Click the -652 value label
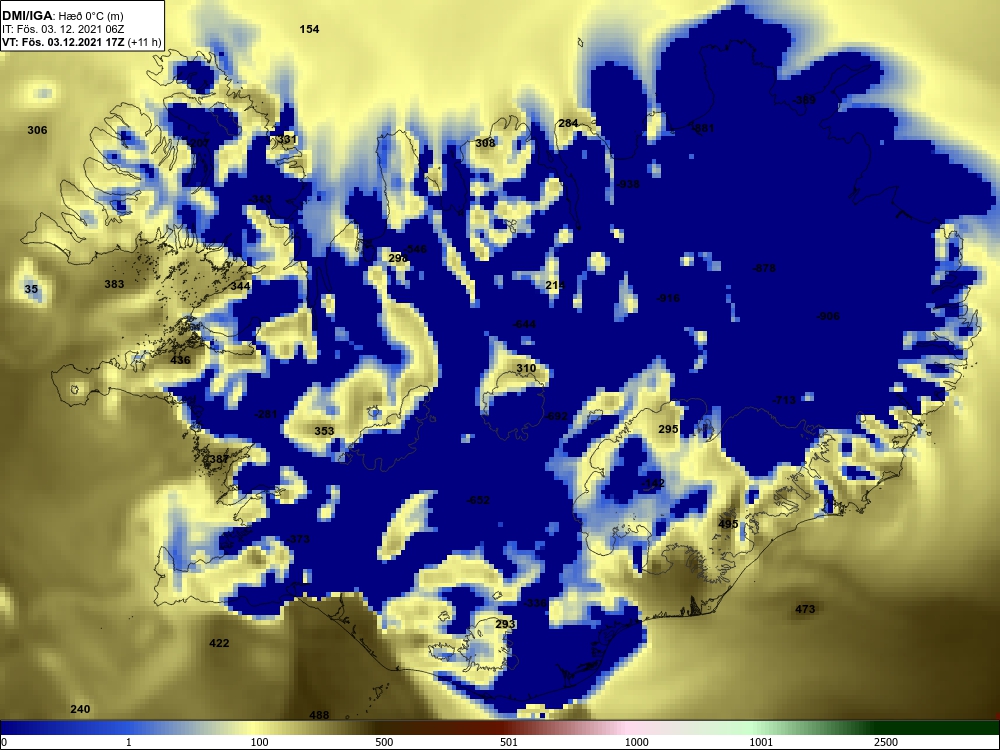1000x750 pixels. pyautogui.click(x=478, y=500)
